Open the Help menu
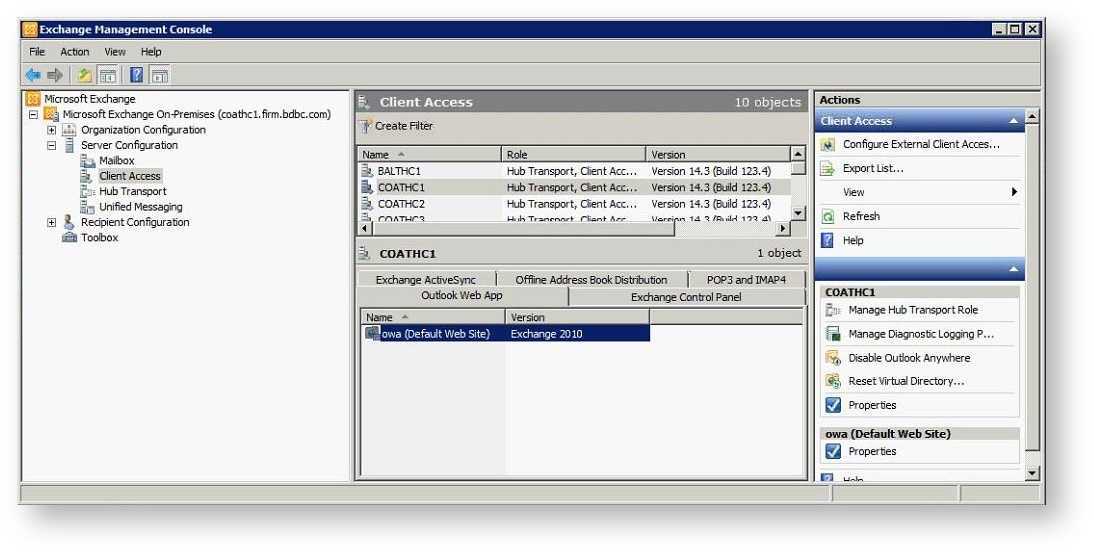The width and height of the screenshot is (1094, 553). pyautogui.click(x=151, y=52)
